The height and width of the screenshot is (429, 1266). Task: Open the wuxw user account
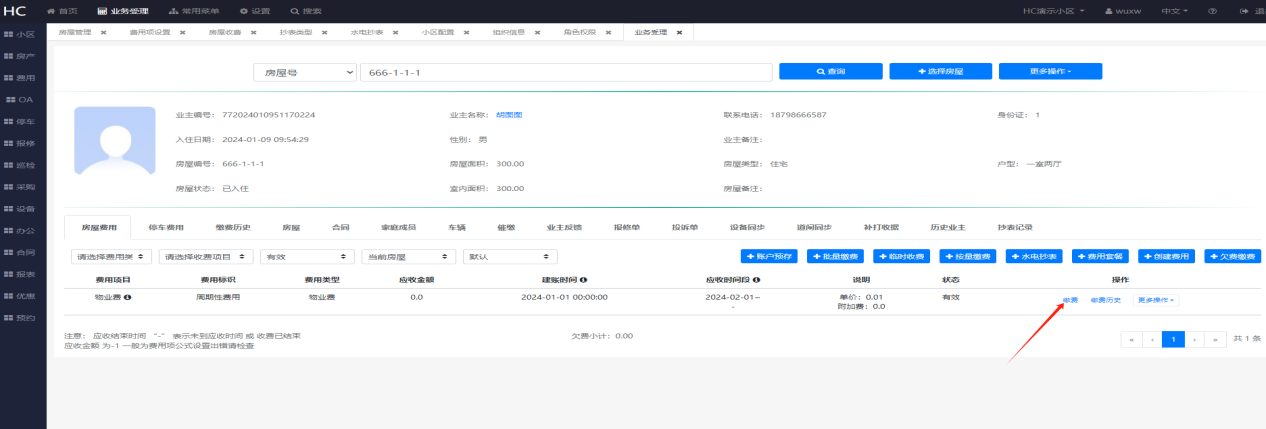tap(1124, 10)
